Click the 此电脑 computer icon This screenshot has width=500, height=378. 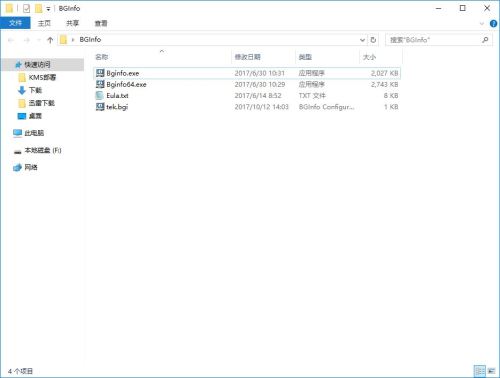(17, 133)
